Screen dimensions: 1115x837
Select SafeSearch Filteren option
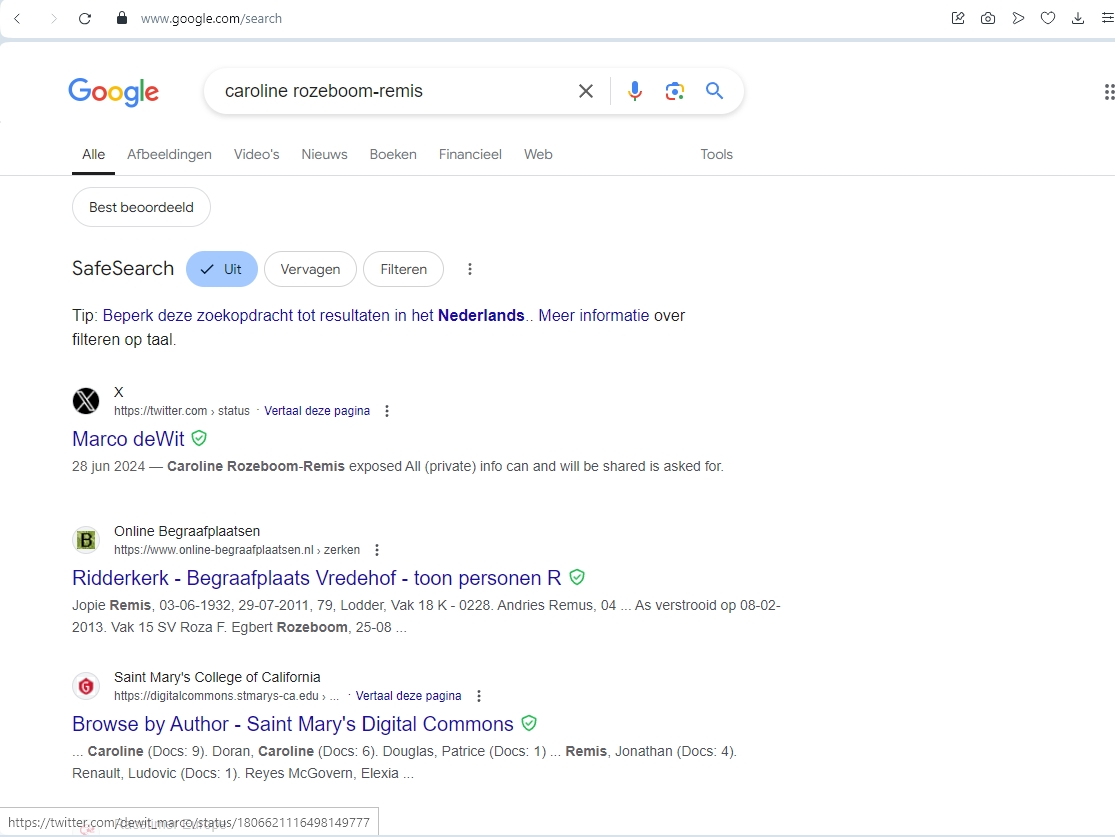pos(403,269)
